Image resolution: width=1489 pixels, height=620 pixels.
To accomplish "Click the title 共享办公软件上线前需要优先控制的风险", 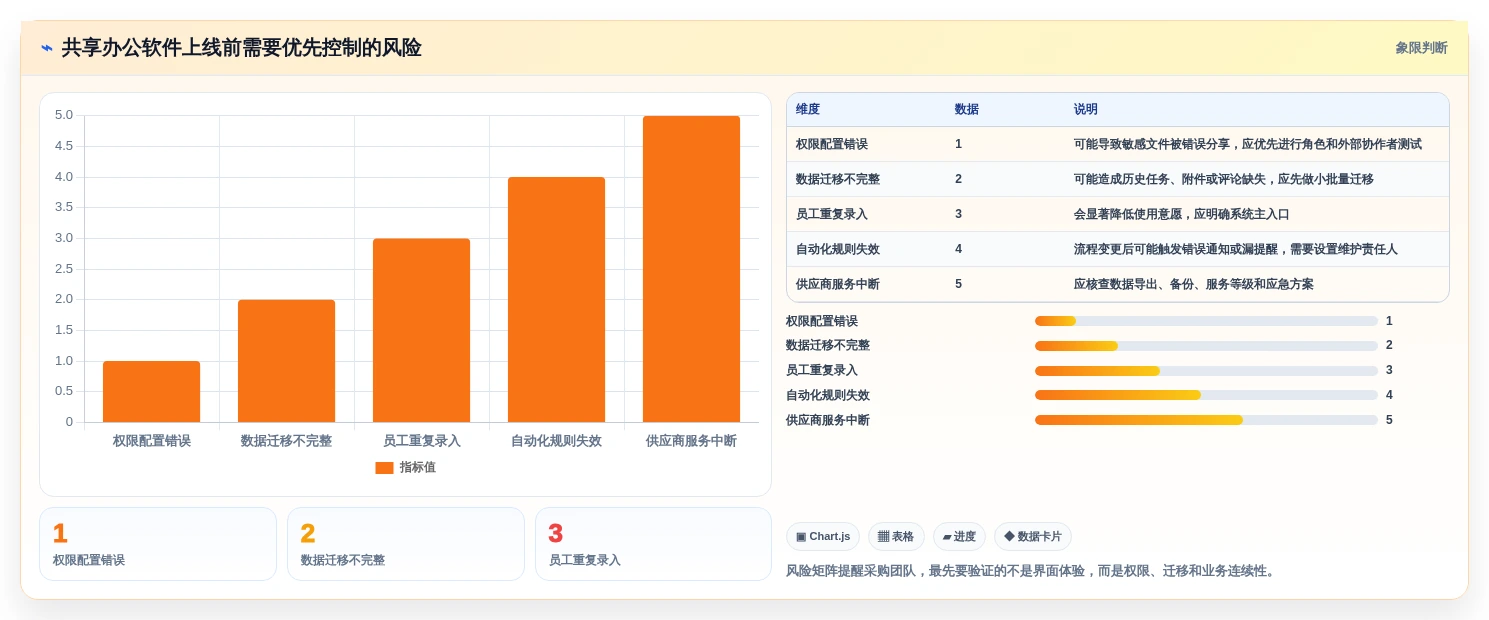I will pyautogui.click(x=241, y=48).
